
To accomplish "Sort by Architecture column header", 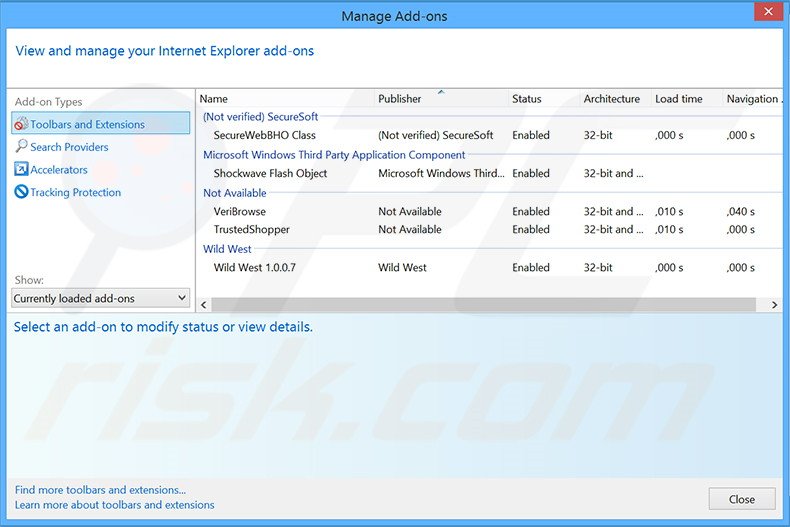I will tap(616, 99).
